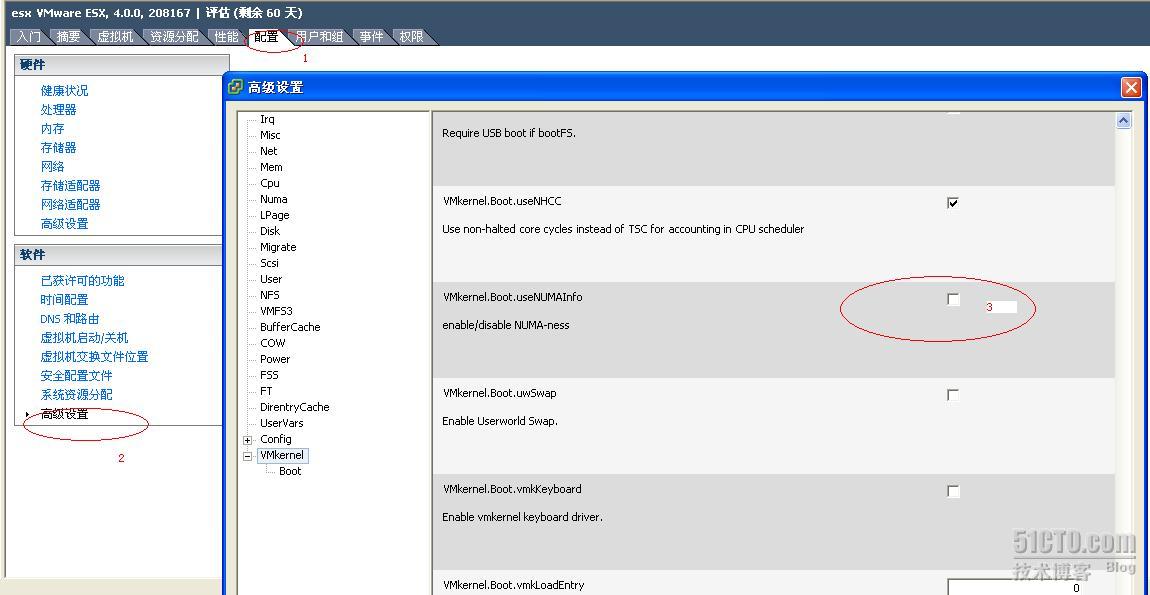Viewport: 1150px width, 595px height.
Task: Open 高级设置 in the software list
Action: (65, 414)
